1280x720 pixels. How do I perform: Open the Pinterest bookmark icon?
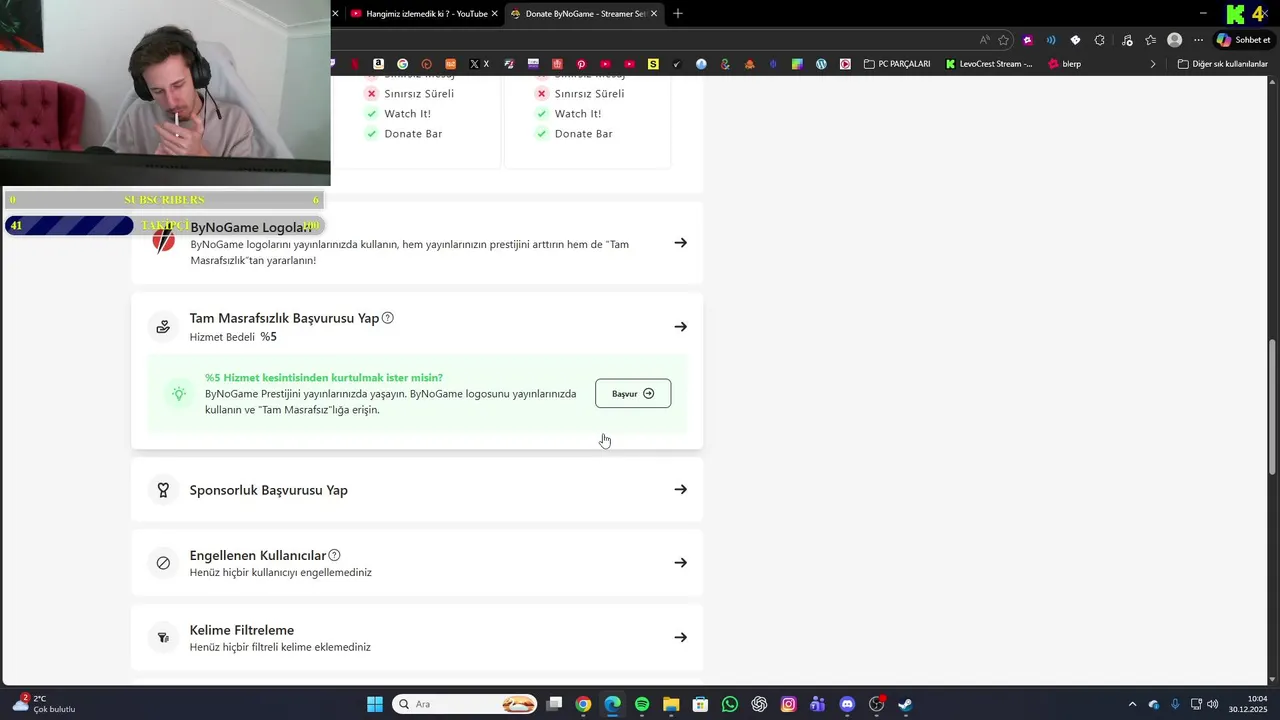coord(581,64)
